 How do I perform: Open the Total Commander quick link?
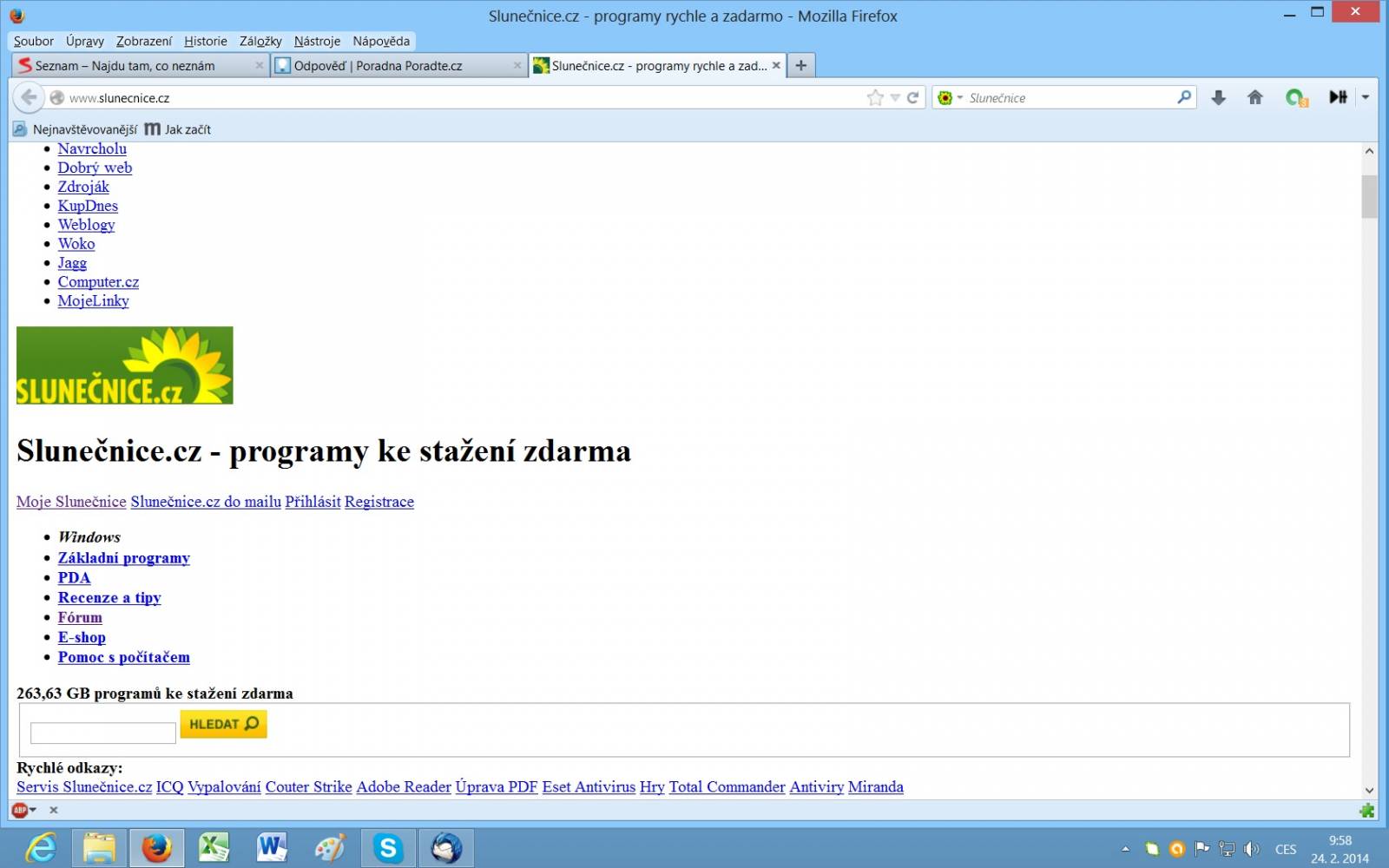tap(727, 787)
